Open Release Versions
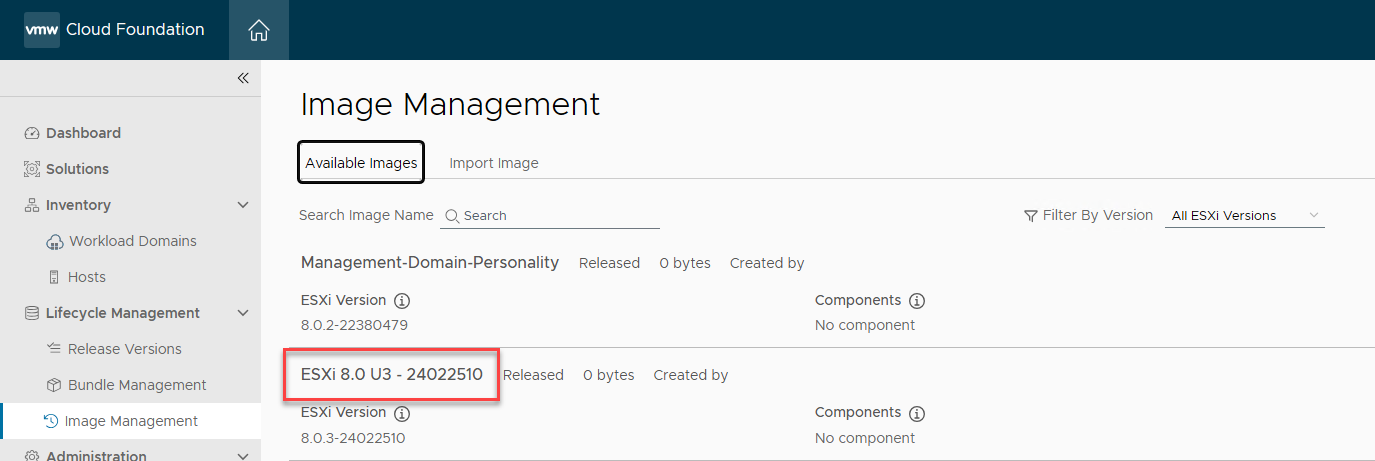The width and height of the screenshot is (1375, 461). [x=124, y=349]
